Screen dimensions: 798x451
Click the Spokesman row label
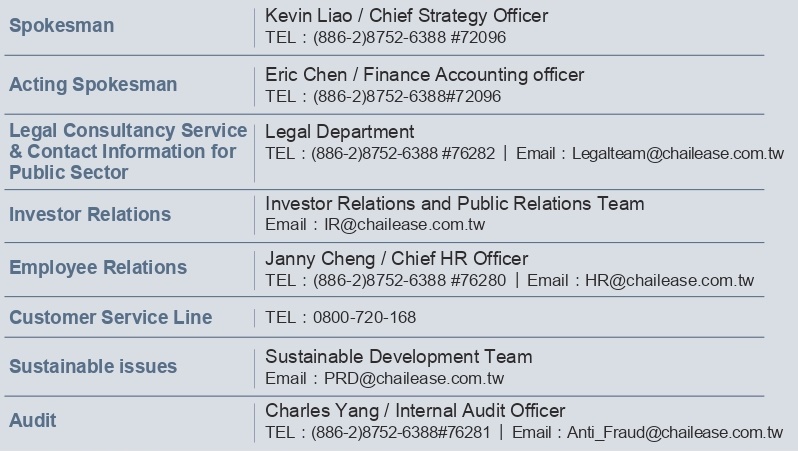(x=62, y=26)
